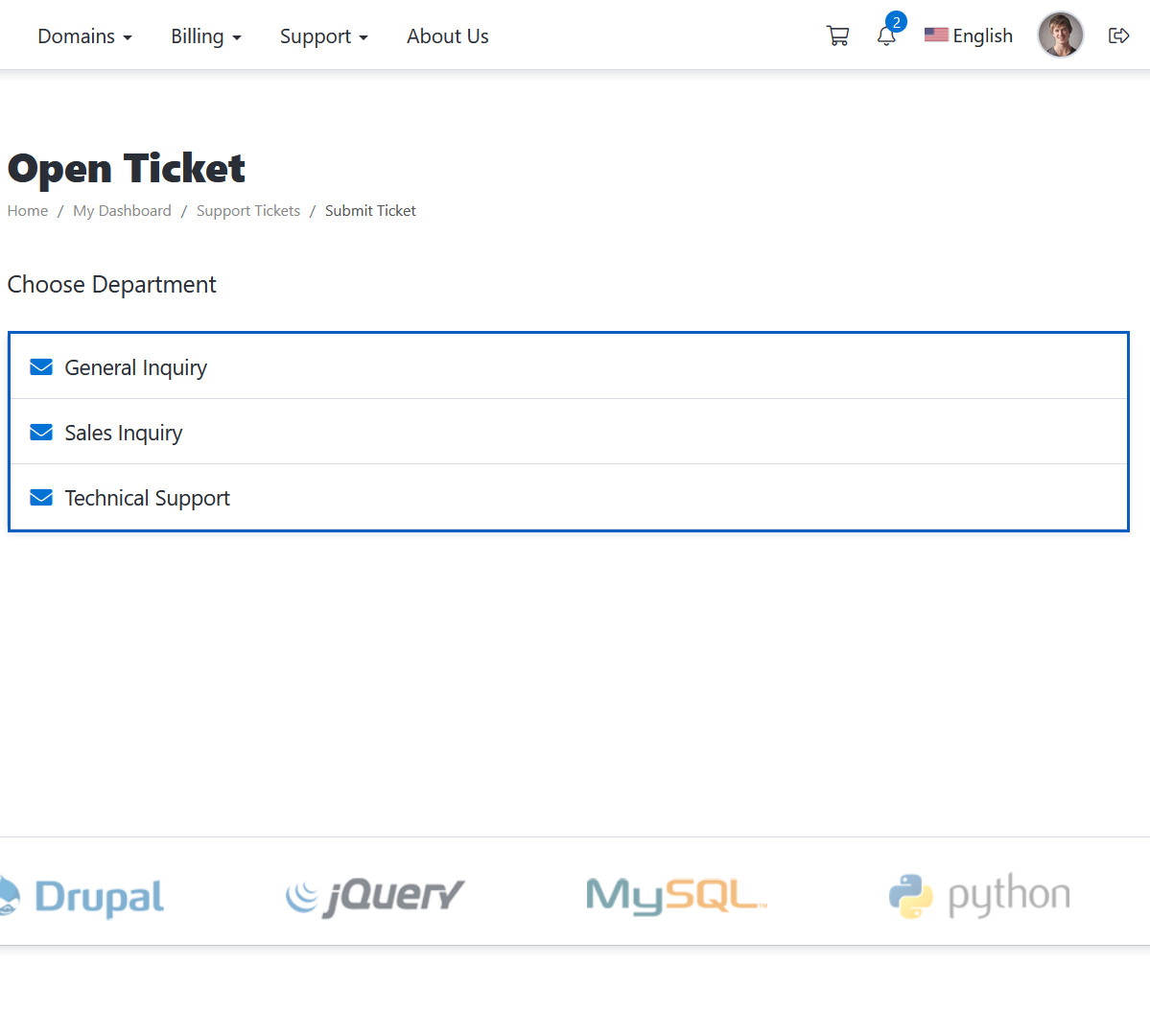This screenshot has height=1036, width=1150.
Task: Open the About Us page
Action: click(447, 36)
